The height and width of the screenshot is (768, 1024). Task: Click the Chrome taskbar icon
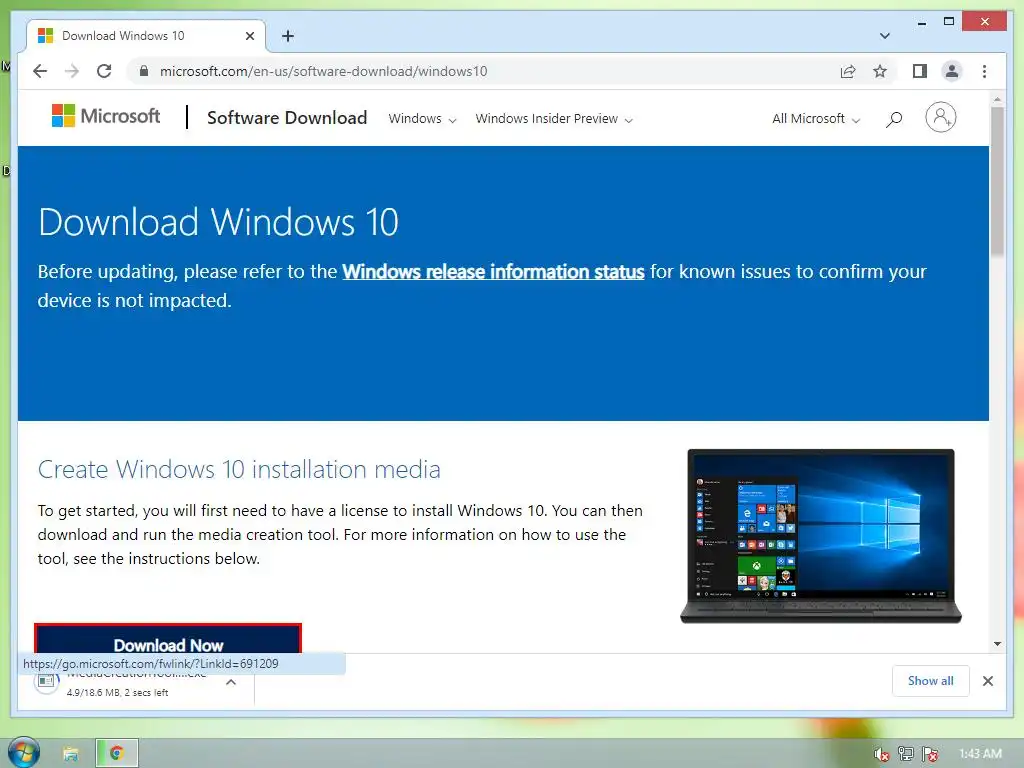(117, 754)
